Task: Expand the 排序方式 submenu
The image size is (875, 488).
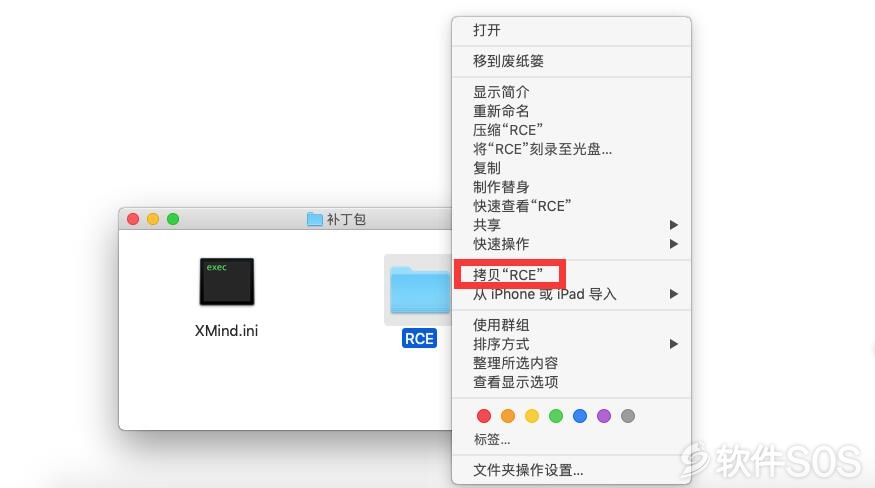Action: click(x=571, y=344)
